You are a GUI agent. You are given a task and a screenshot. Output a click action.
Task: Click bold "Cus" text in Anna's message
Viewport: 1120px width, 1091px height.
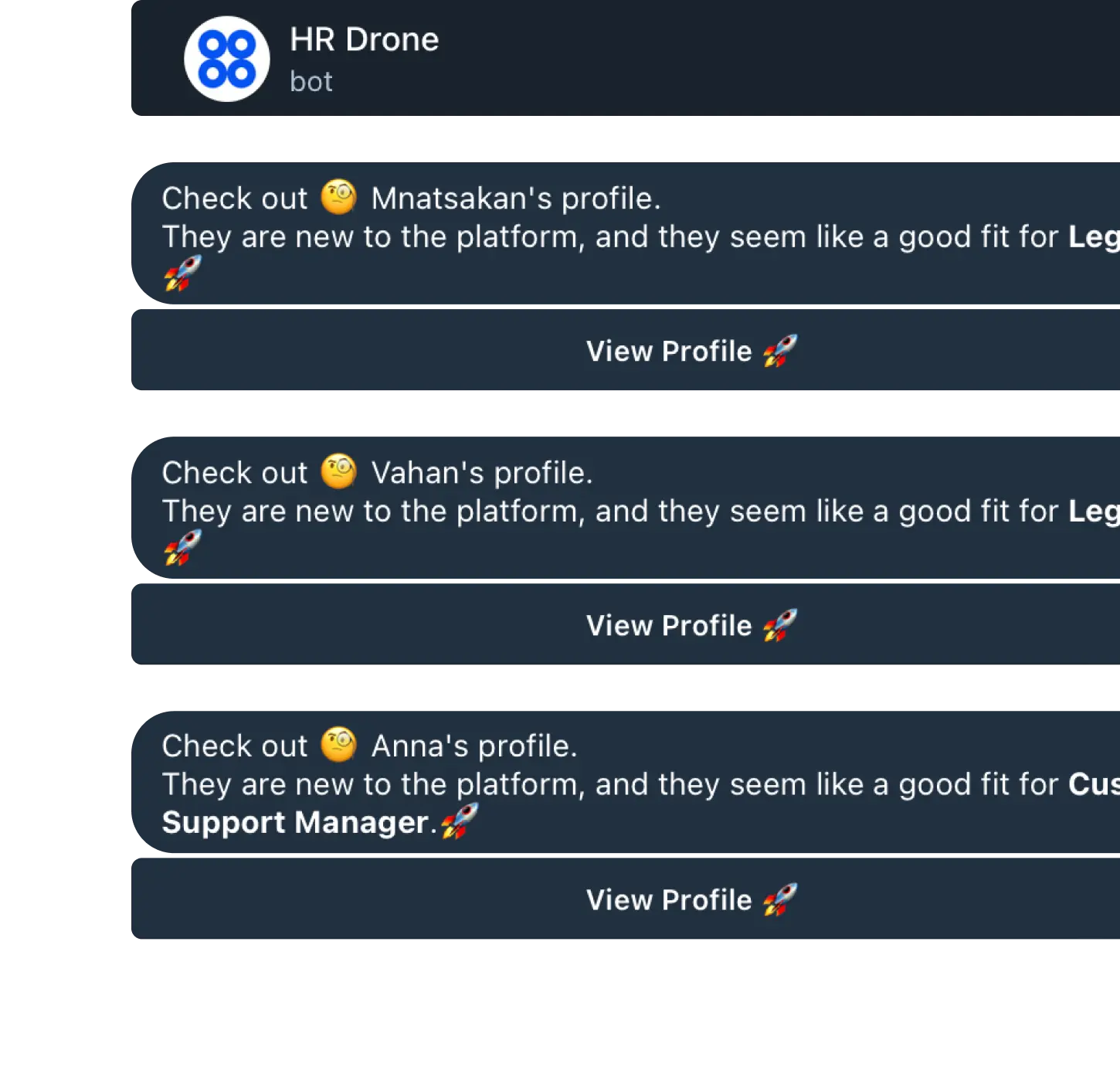tap(1093, 785)
